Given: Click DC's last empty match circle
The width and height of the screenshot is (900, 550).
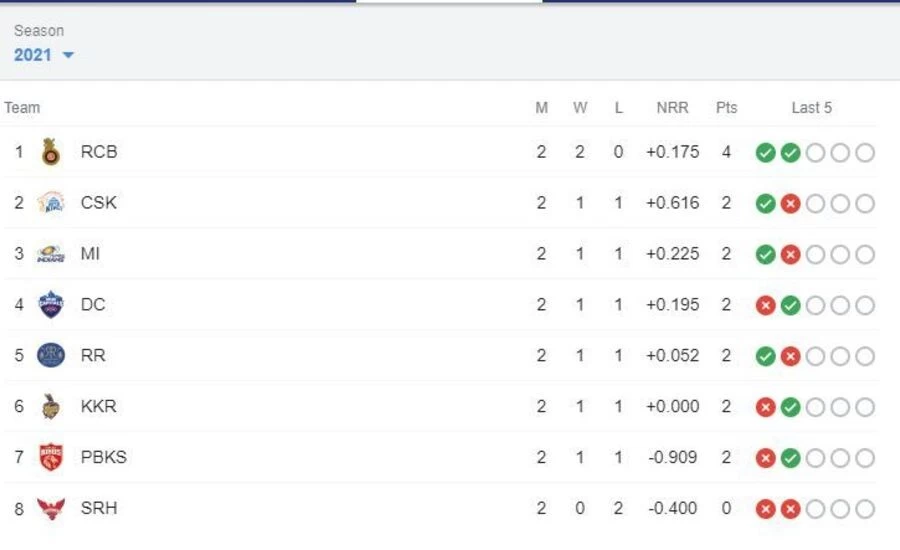Looking at the screenshot, I should (x=865, y=306).
